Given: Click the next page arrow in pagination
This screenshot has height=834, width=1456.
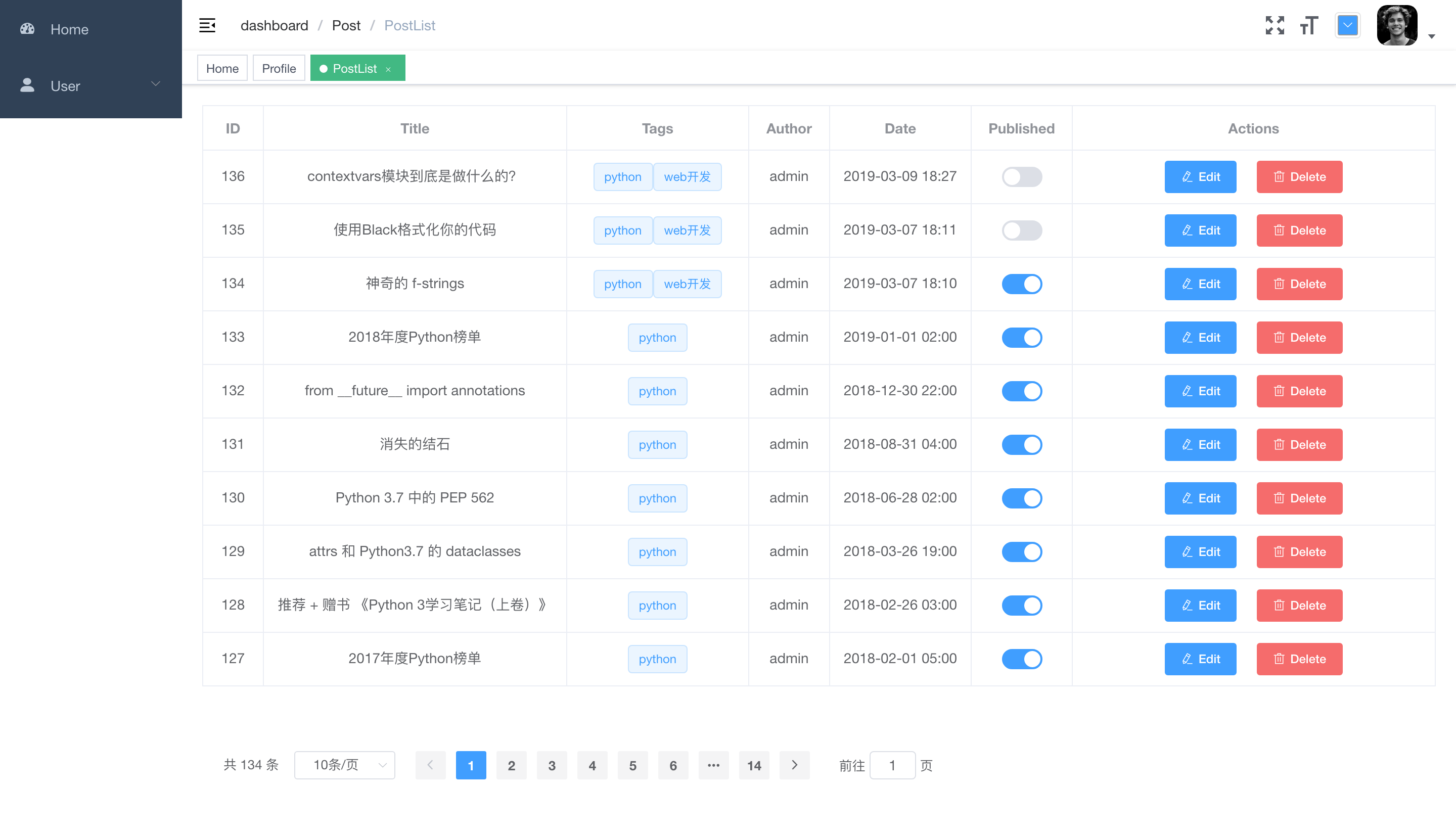Looking at the screenshot, I should tap(794, 765).
